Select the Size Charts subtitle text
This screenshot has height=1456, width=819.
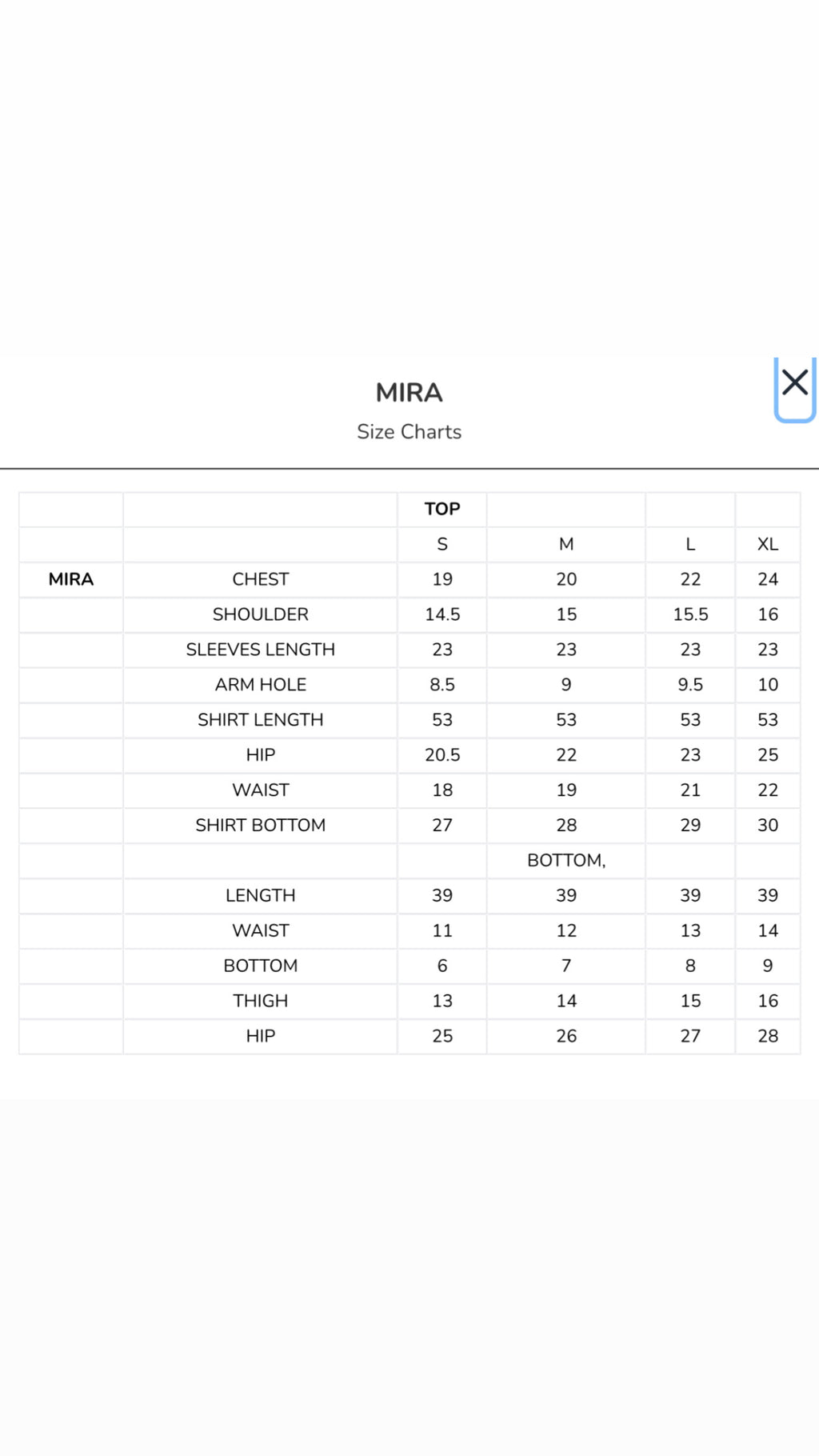tap(409, 432)
